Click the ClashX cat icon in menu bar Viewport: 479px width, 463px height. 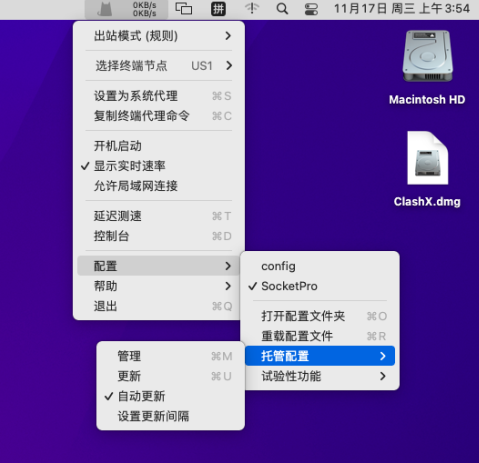pyautogui.click(x=105, y=9)
